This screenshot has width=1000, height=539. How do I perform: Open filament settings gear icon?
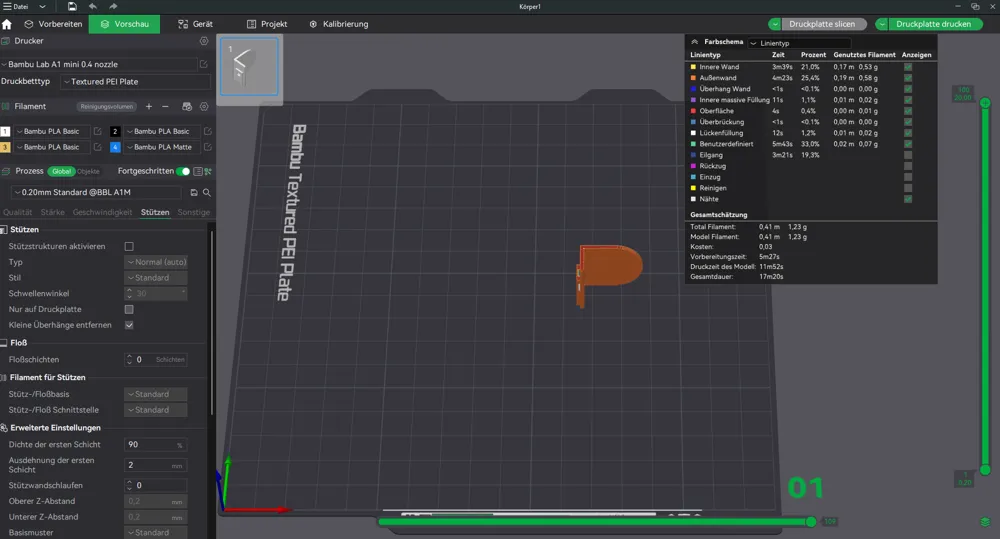(204, 107)
